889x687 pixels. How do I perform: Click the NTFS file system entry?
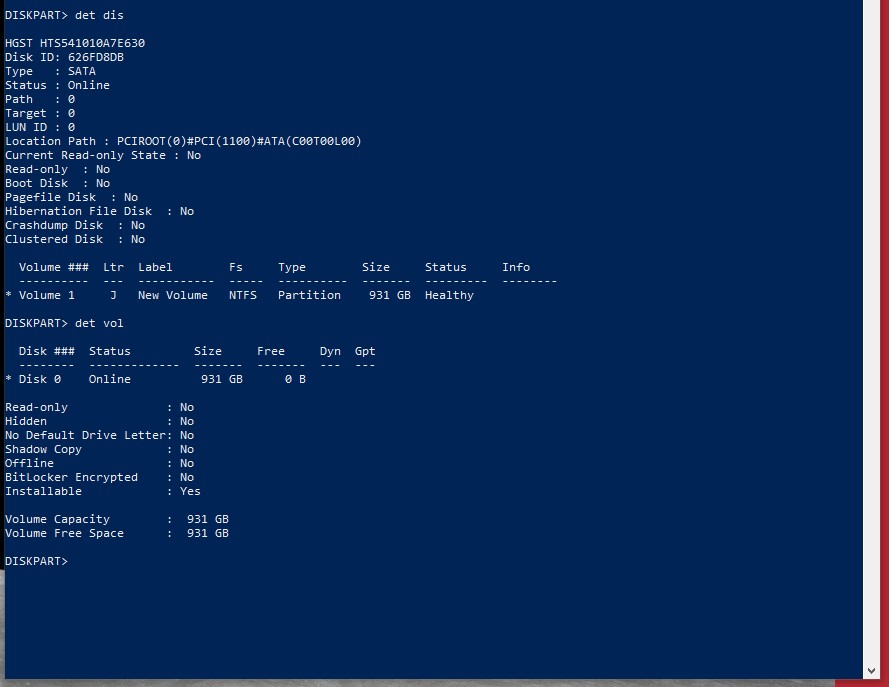click(x=243, y=295)
